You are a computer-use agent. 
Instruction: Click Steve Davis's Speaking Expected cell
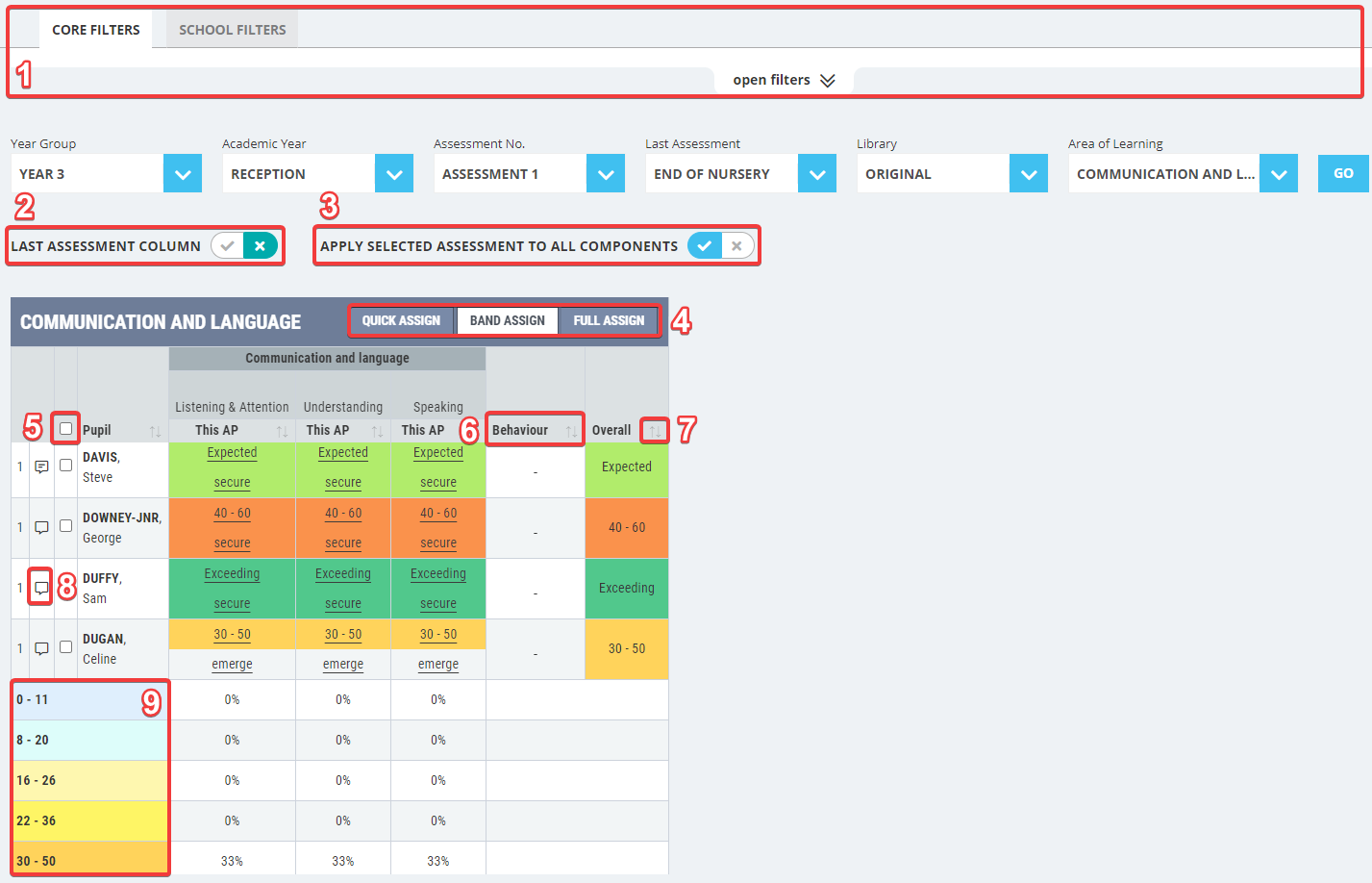438,453
